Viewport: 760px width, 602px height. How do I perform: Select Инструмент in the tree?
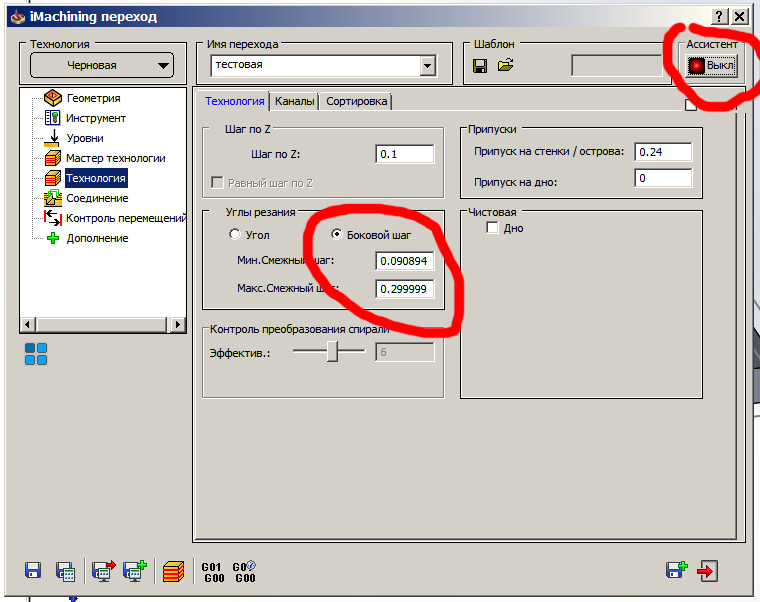click(96, 118)
